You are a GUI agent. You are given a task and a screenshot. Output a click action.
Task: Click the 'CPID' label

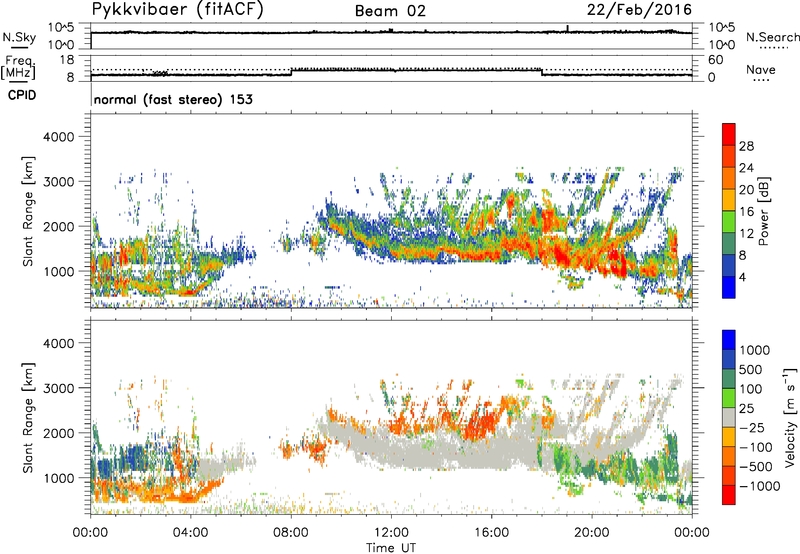22,95
